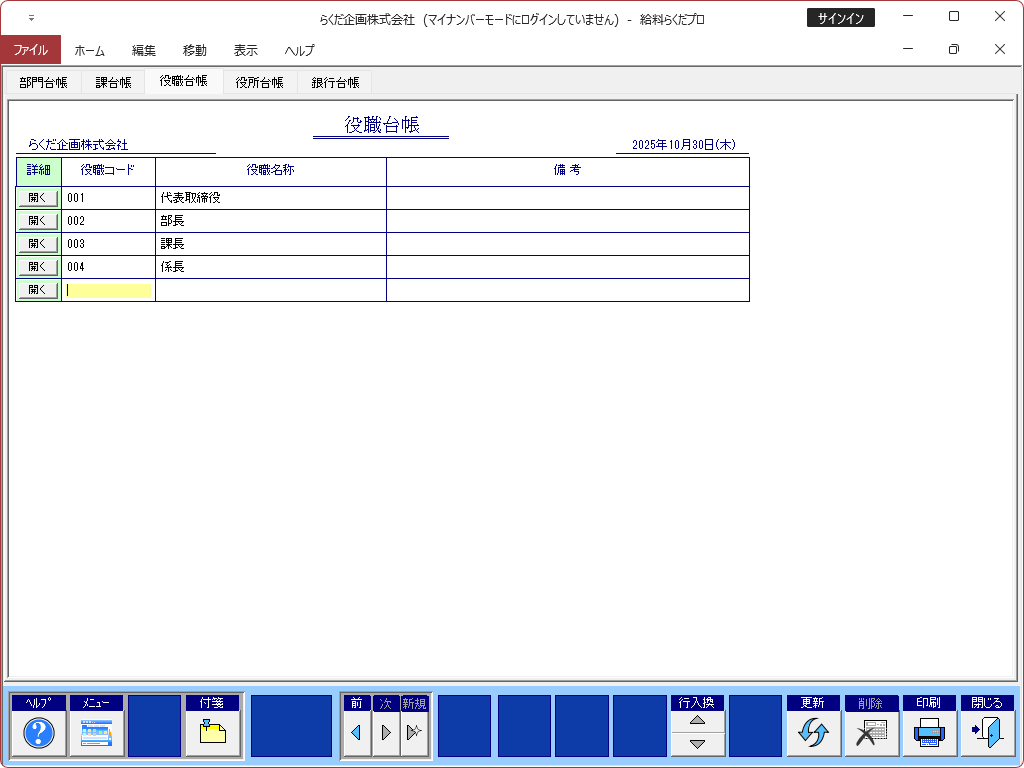Open the 移動 menu

[195, 50]
